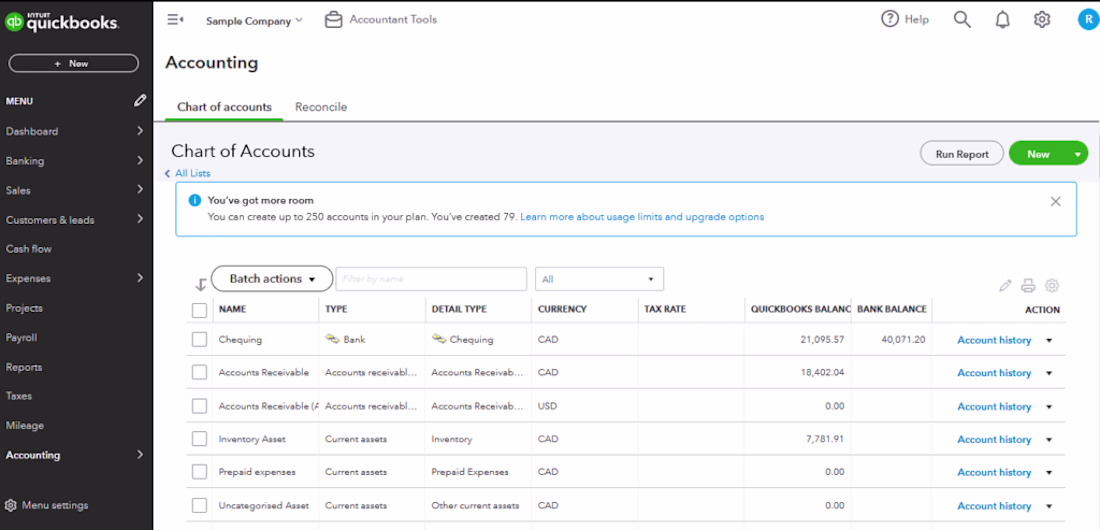Collapse the left navigation menu icon
The height and width of the screenshot is (530, 1100).
click(175, 20)
